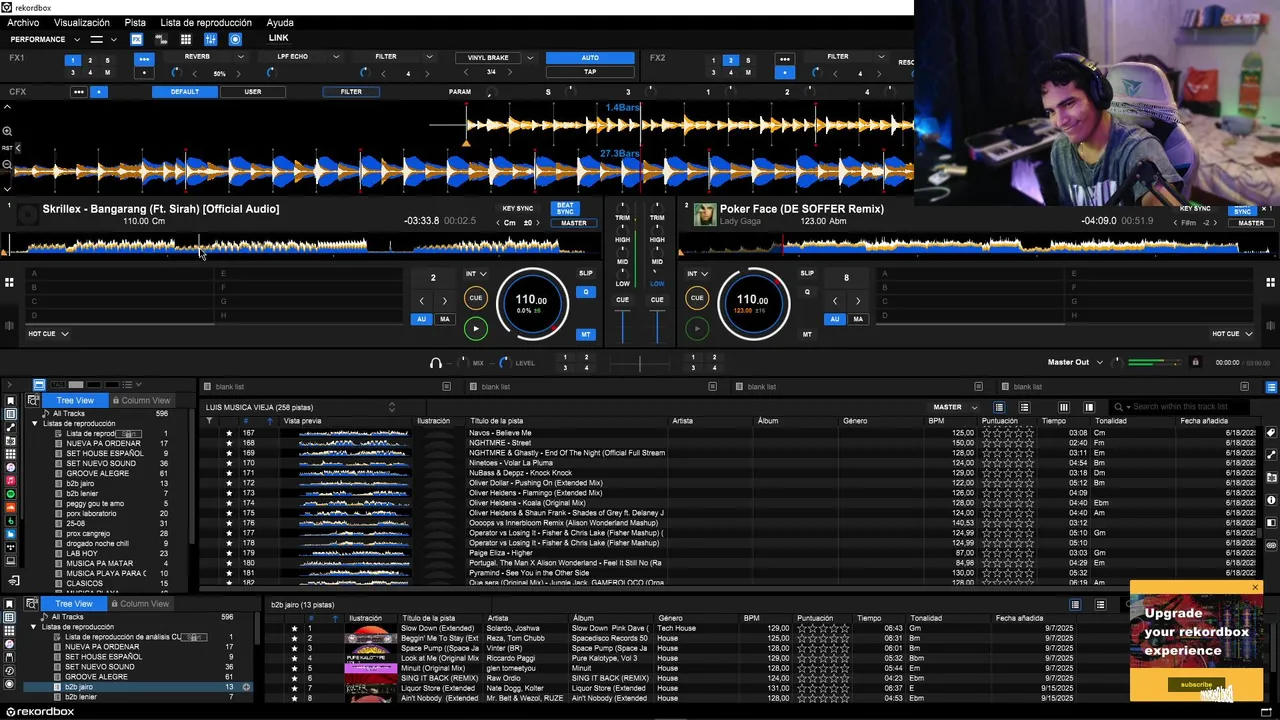Click Poker Face album artwork on deck 2
This screenshot has width=1280, height=720.
tap(704, 214)
